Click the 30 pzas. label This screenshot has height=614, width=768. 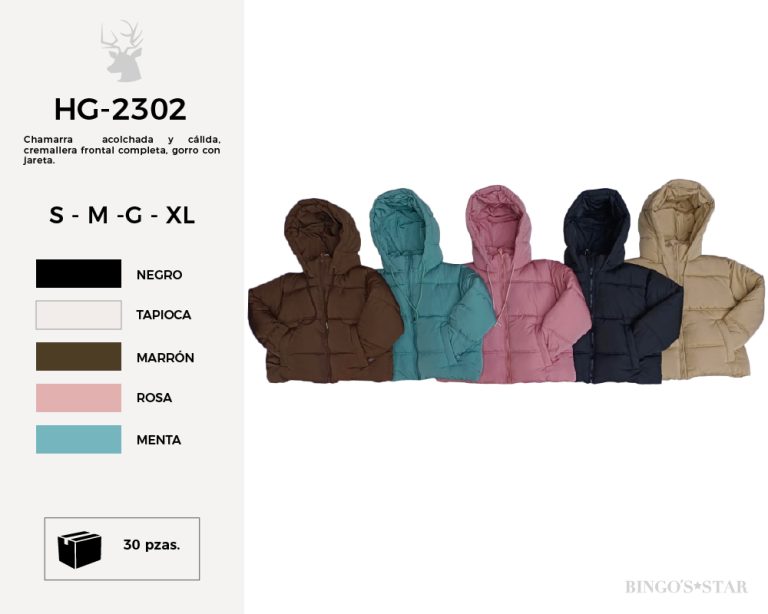152,544
